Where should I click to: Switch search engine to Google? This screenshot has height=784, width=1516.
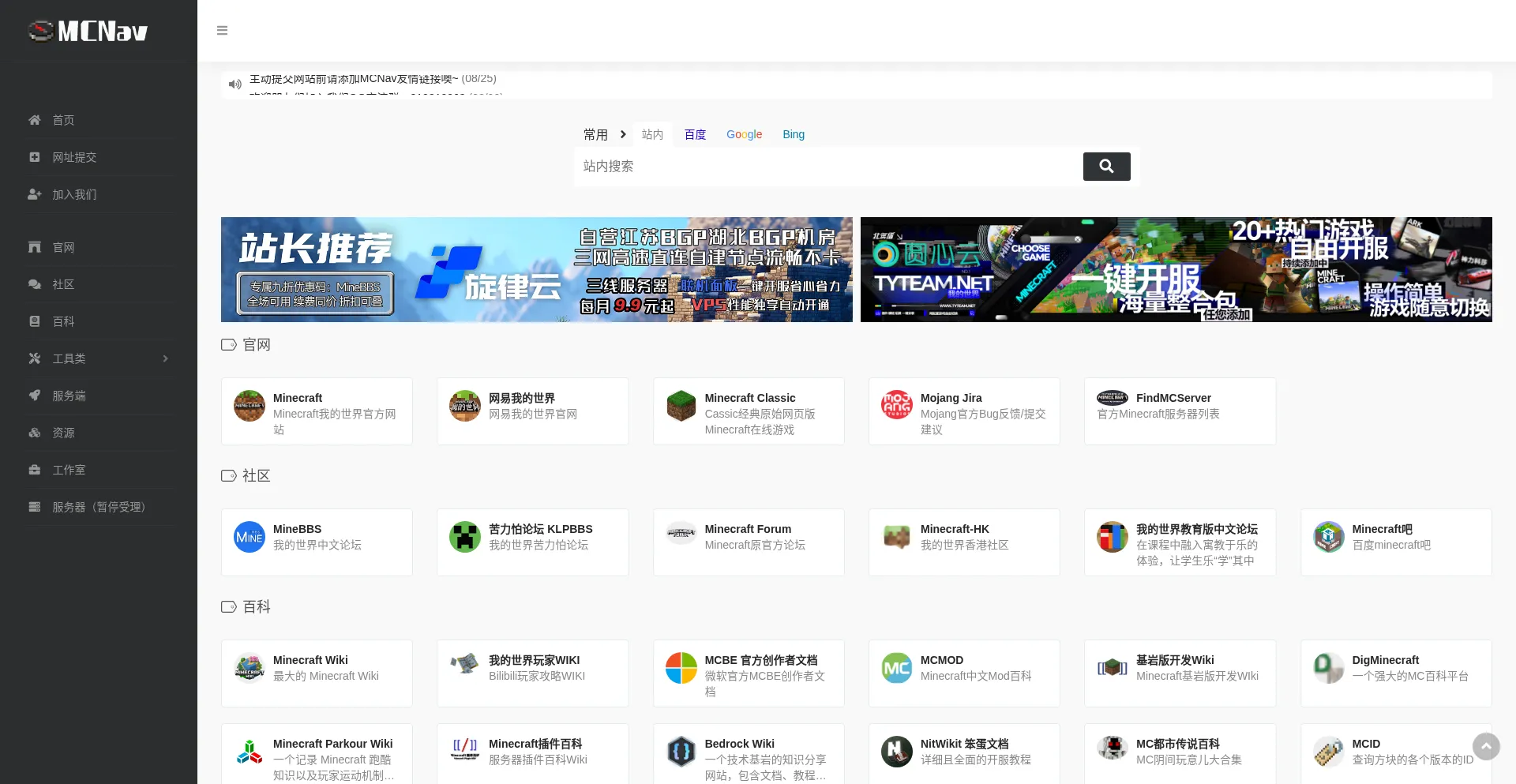point(744,135)
